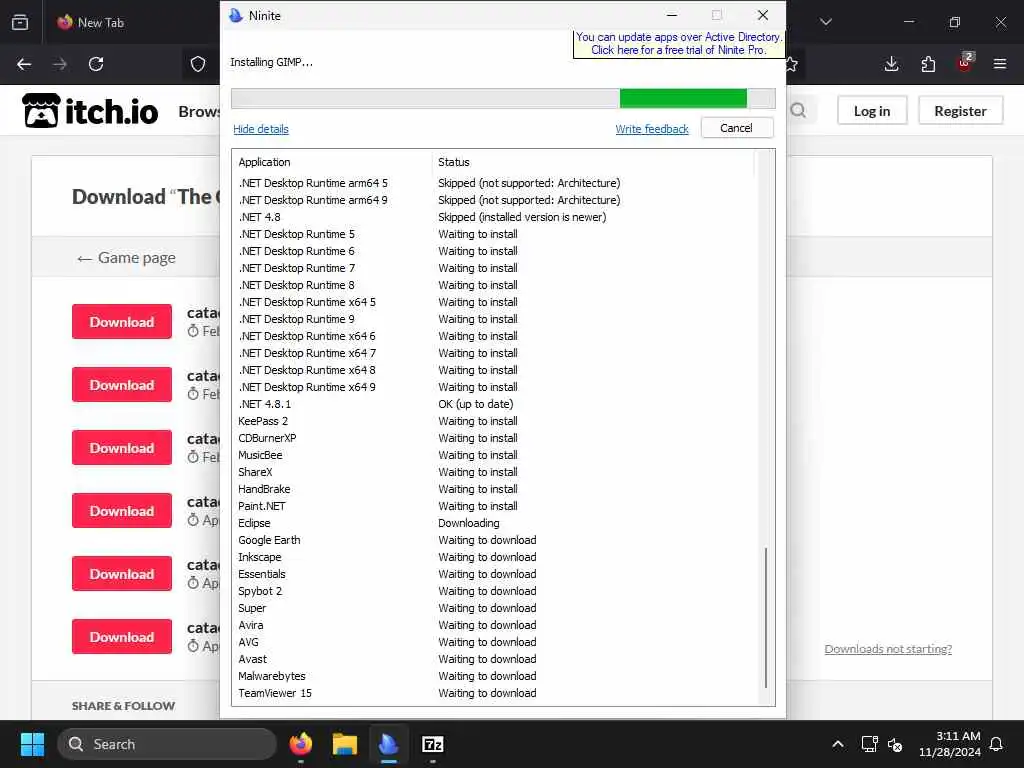Click Hide details link
The width and height of the screenshot is (1024, 768).
tap(261, 129)
